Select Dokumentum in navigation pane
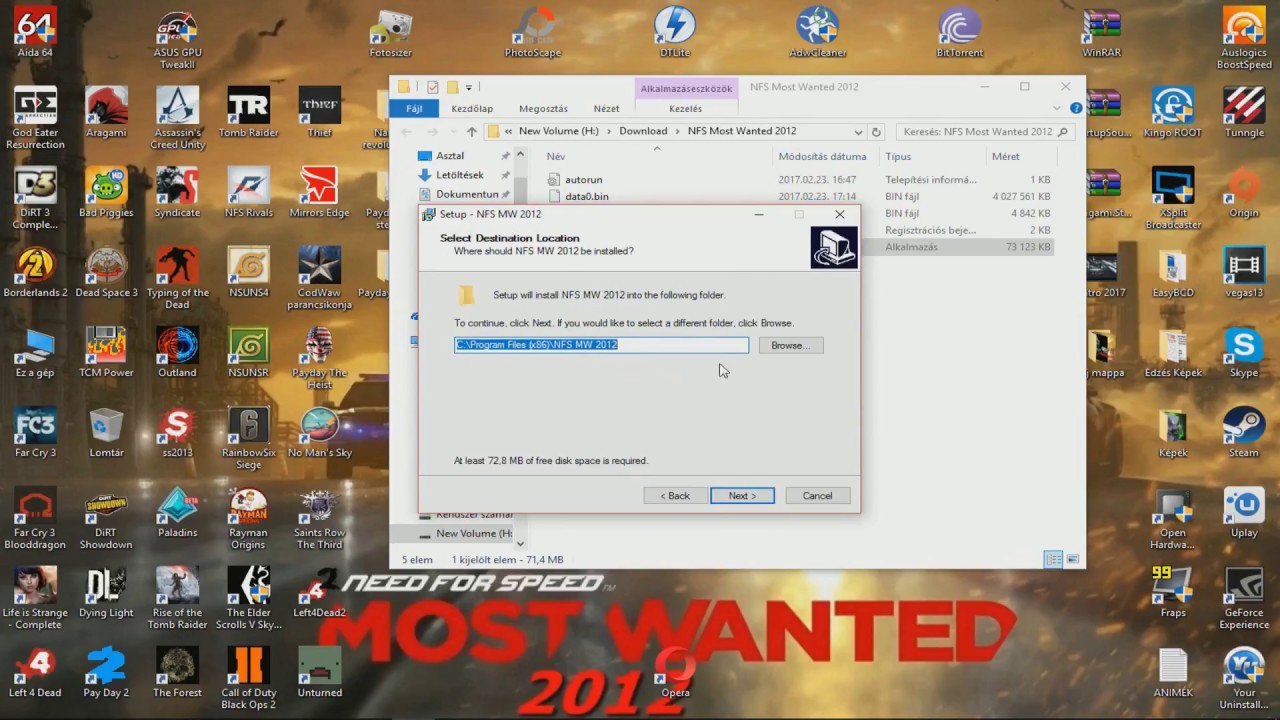Viewport: 1280px width, 720px height. click(x=467, y=194)
